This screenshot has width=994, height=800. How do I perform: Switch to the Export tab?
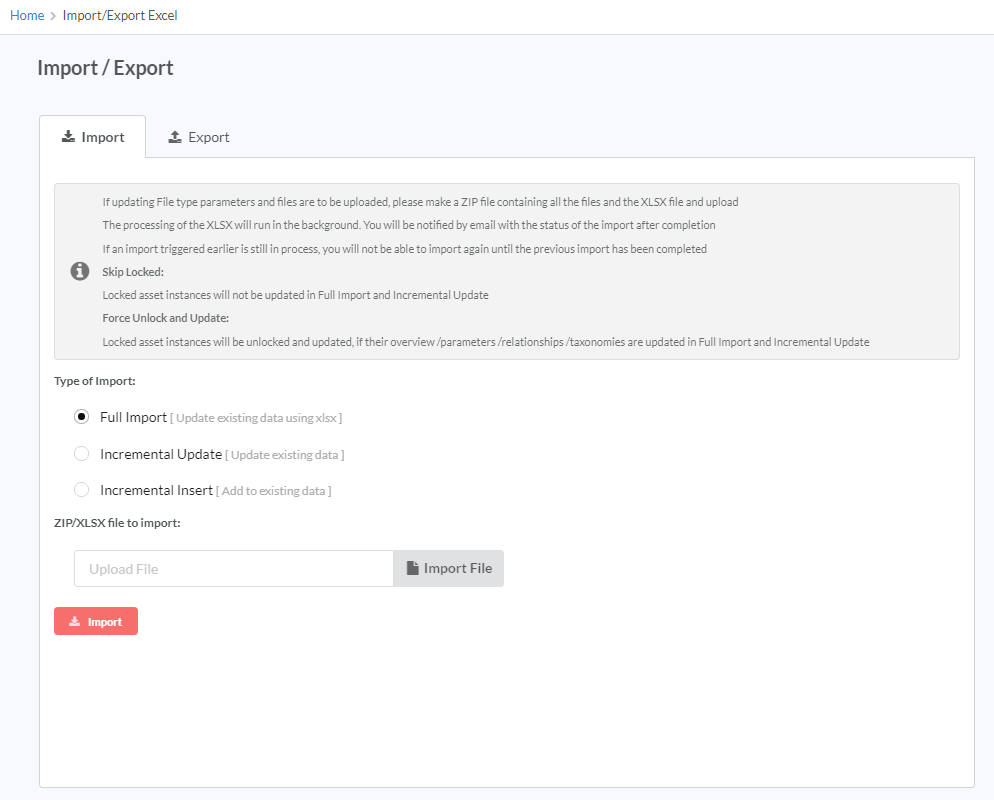click(199, 137)
